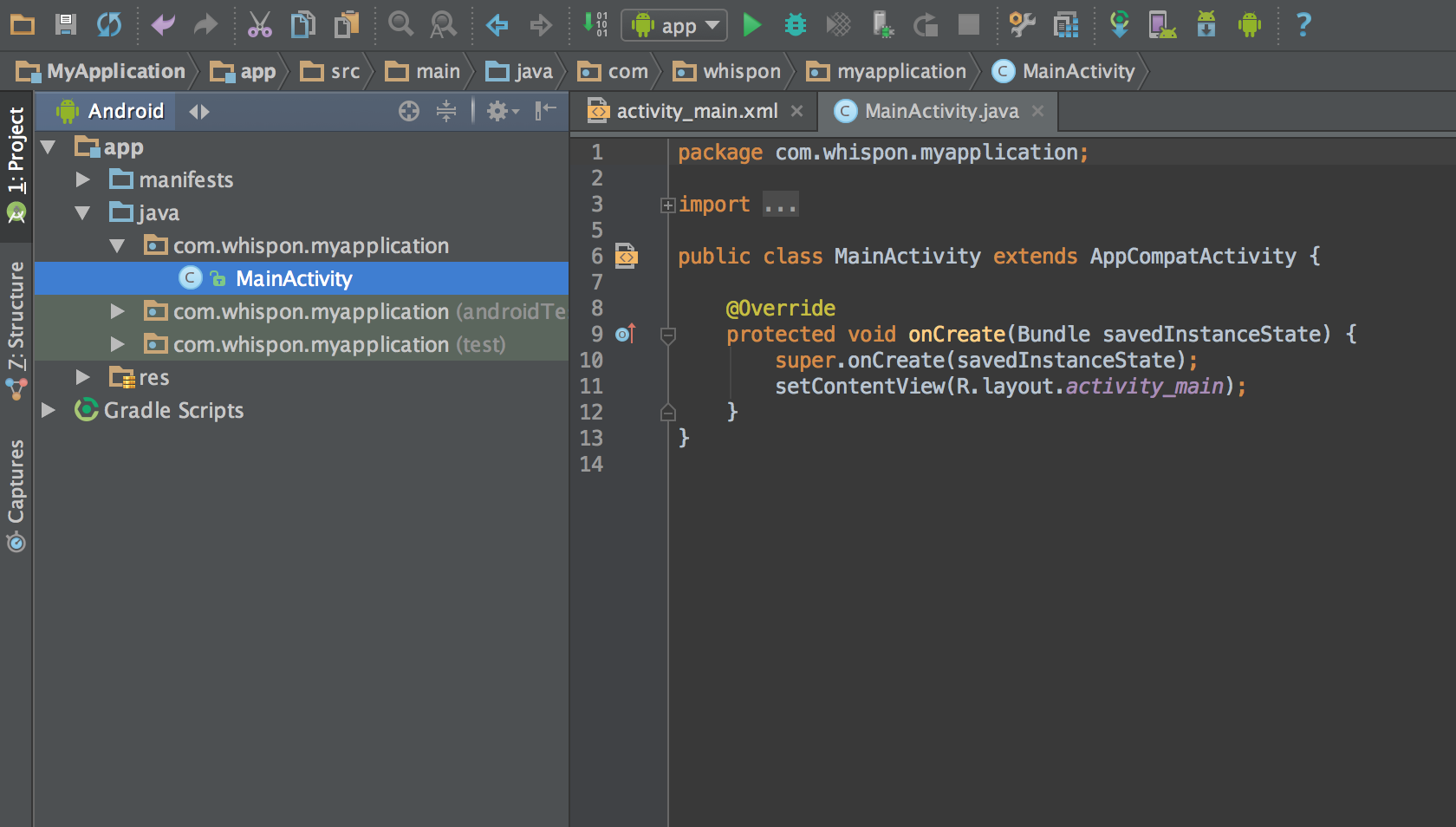
Task: Click the Hide Project panel icon
Action: tap(545, 110)
